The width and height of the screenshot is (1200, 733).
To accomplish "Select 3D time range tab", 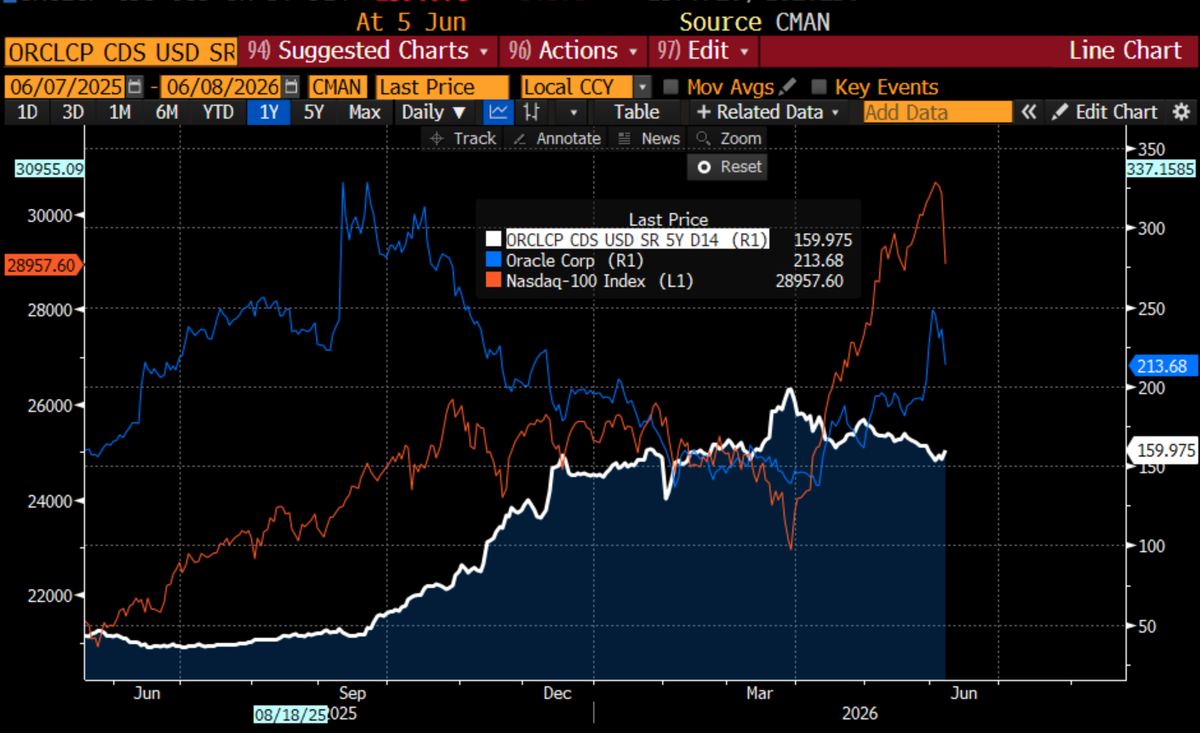I will click(x=72, y=112).
